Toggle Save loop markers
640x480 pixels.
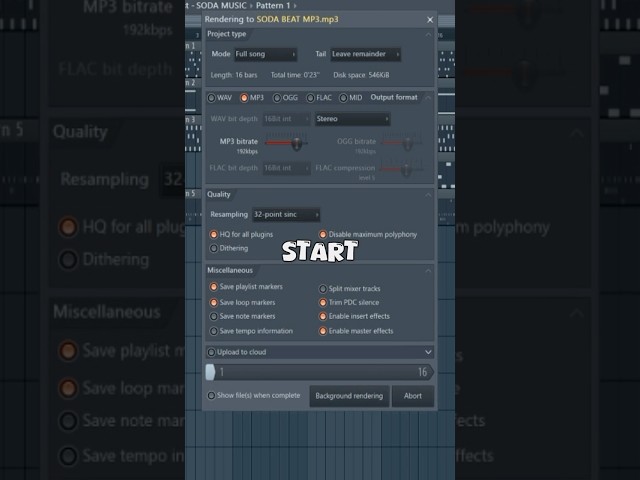pos(213,302)
